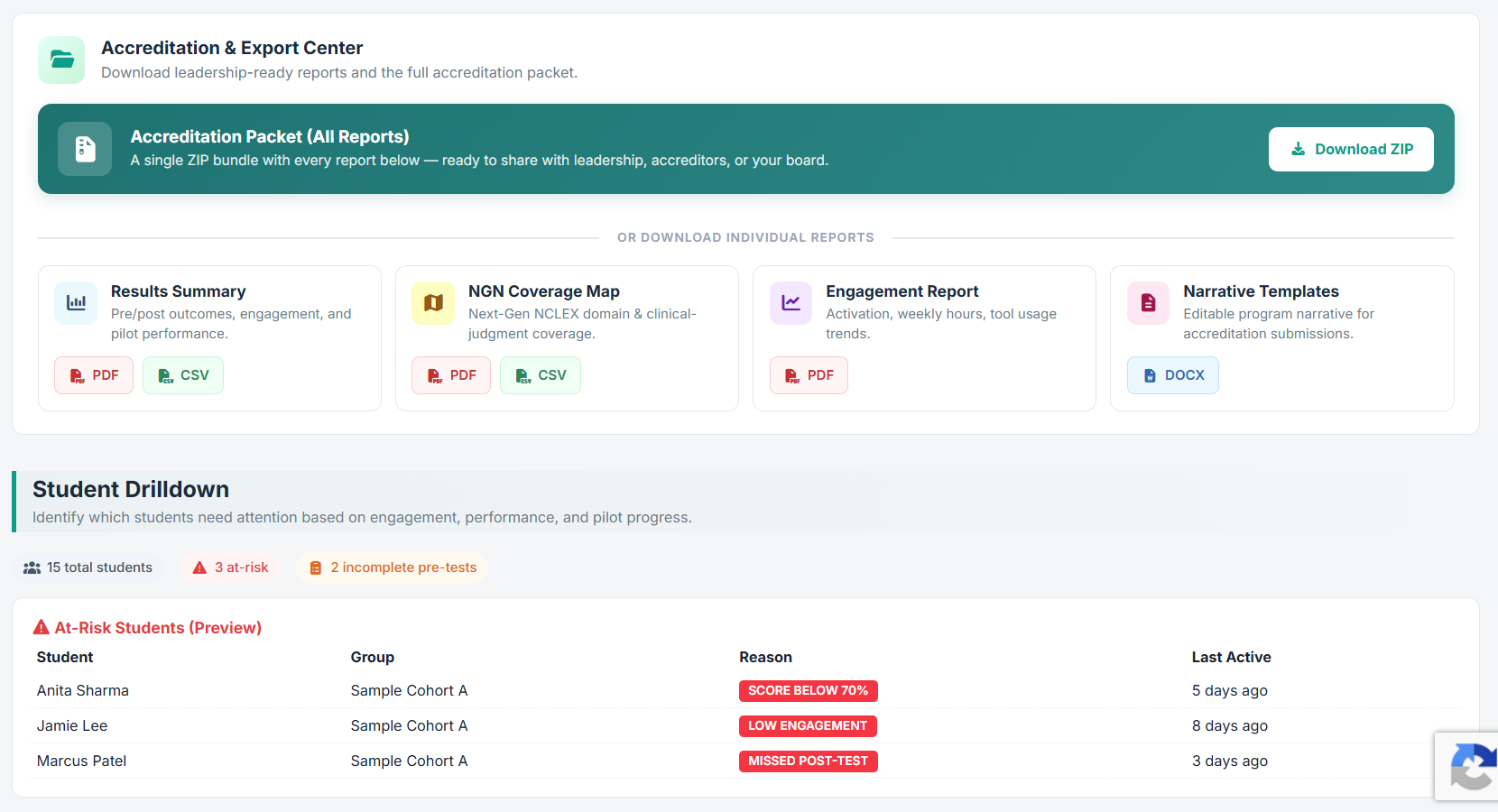
Task: Click the document icon for Narrative Templates
Action: 1149,303
